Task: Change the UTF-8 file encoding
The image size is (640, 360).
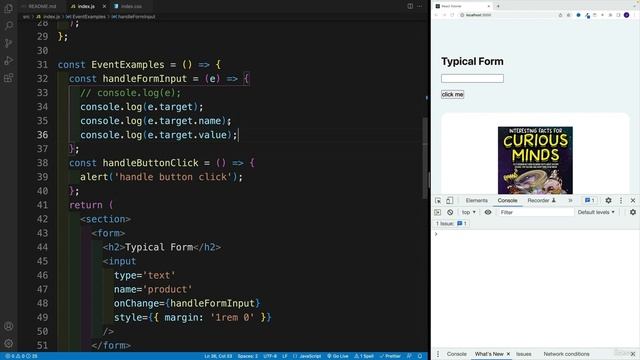Action: click(270, 356)
